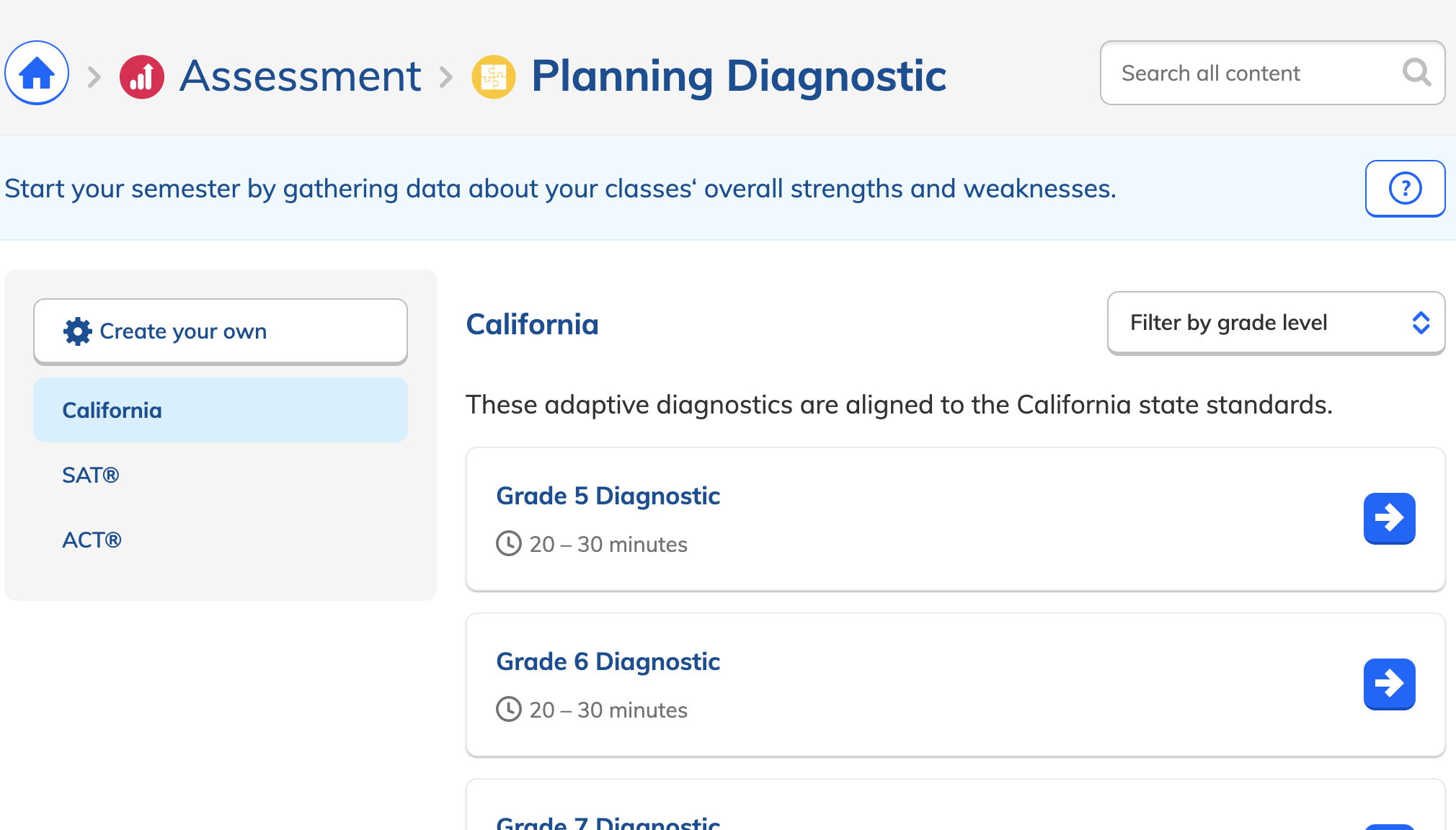This screenshot has width=1456, height=830.
Task: Open Grade 6 Diagnostic with arrow button
Action: point(1389,684)
